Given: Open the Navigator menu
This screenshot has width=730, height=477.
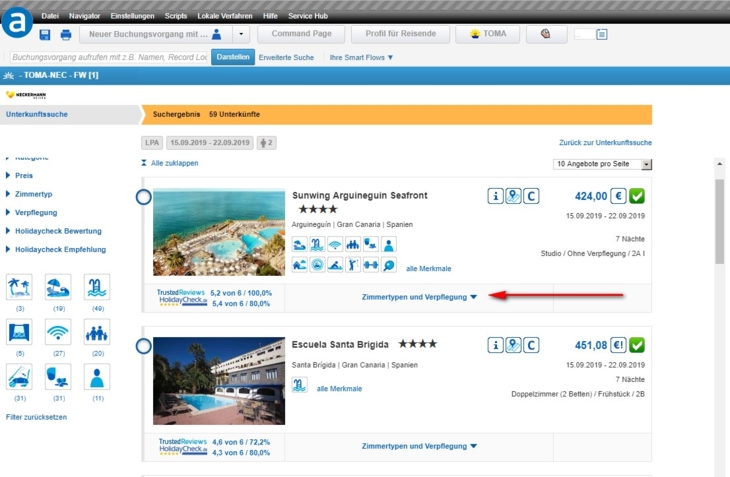Looking at the screenshot, I should (x=84, y=16).
